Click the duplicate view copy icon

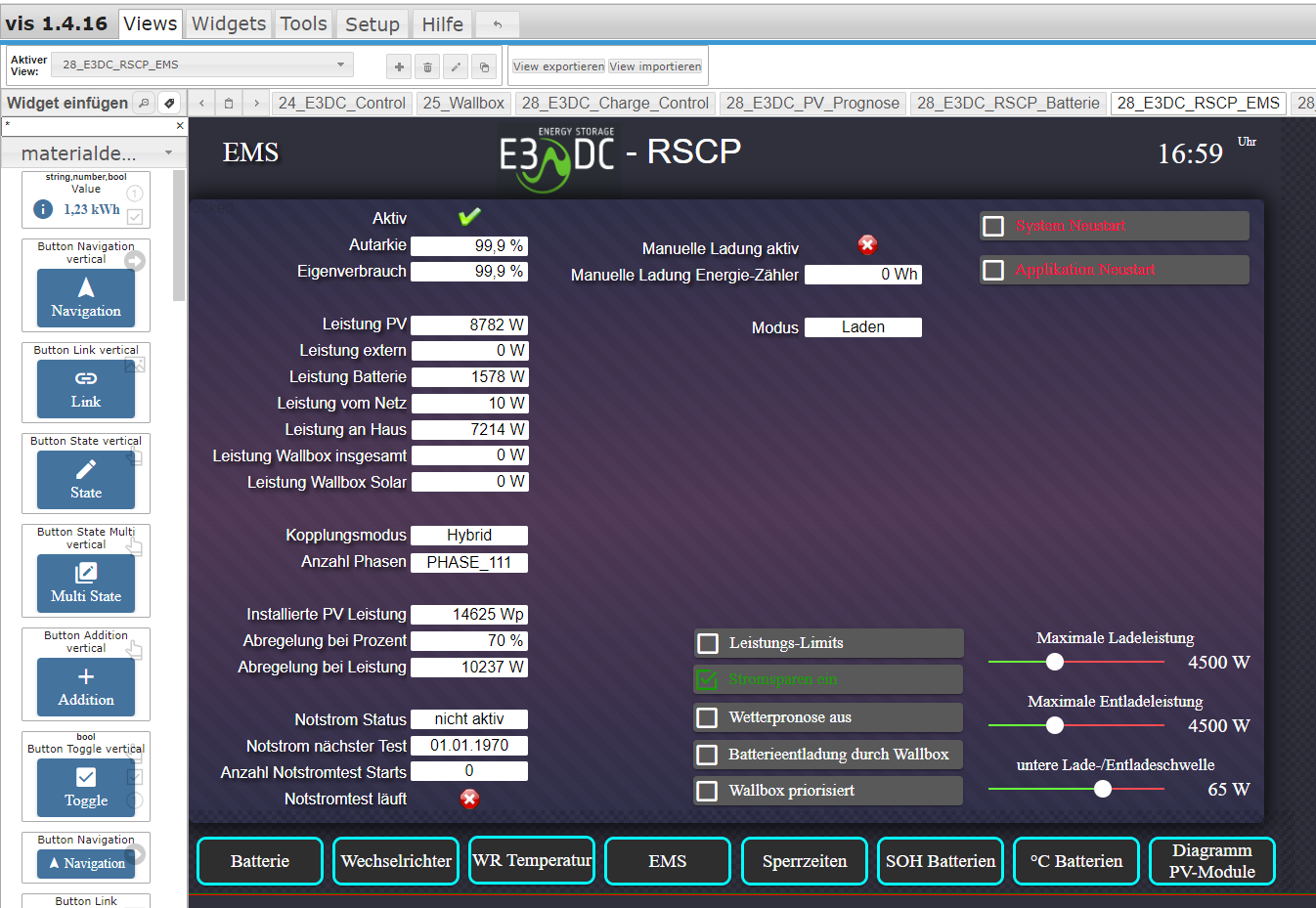pyautogui.click(x=484, y=66)
